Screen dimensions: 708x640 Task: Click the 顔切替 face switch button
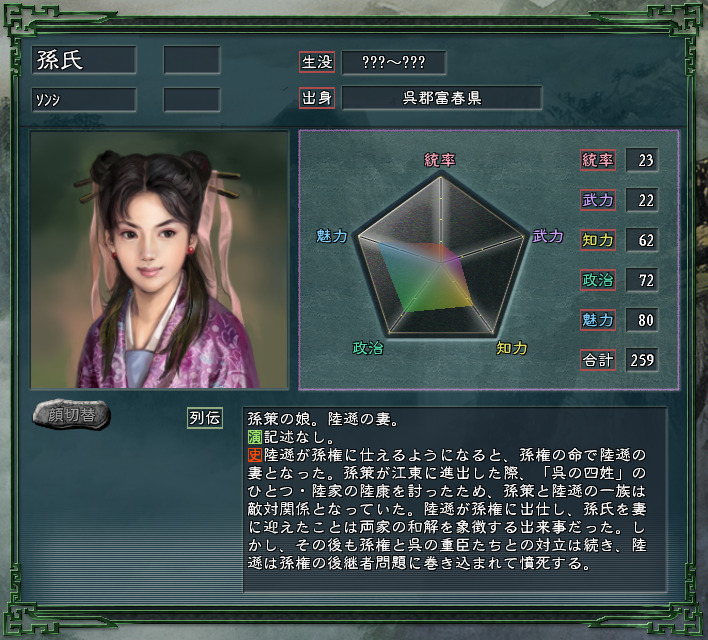(71, 414)
